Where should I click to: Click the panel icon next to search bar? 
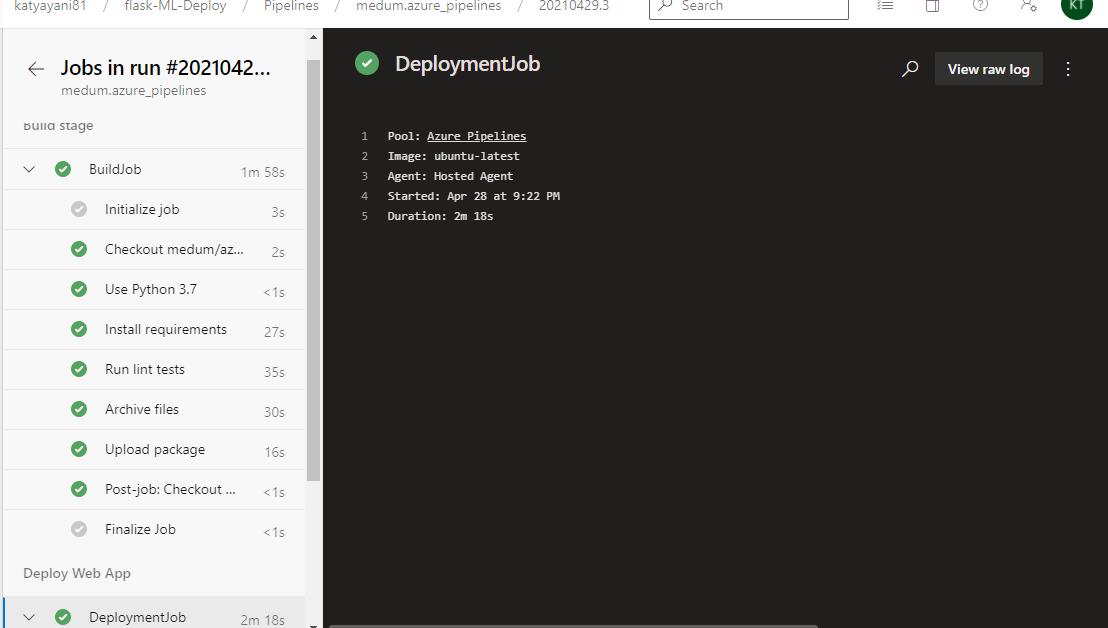coord(932,8)
